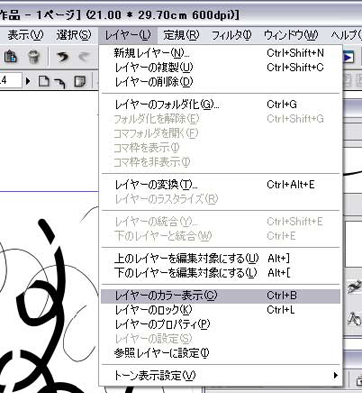Select 参照レイヤーに設定 entry
This screenshot has height=393, width=362.
click(220, 353)
